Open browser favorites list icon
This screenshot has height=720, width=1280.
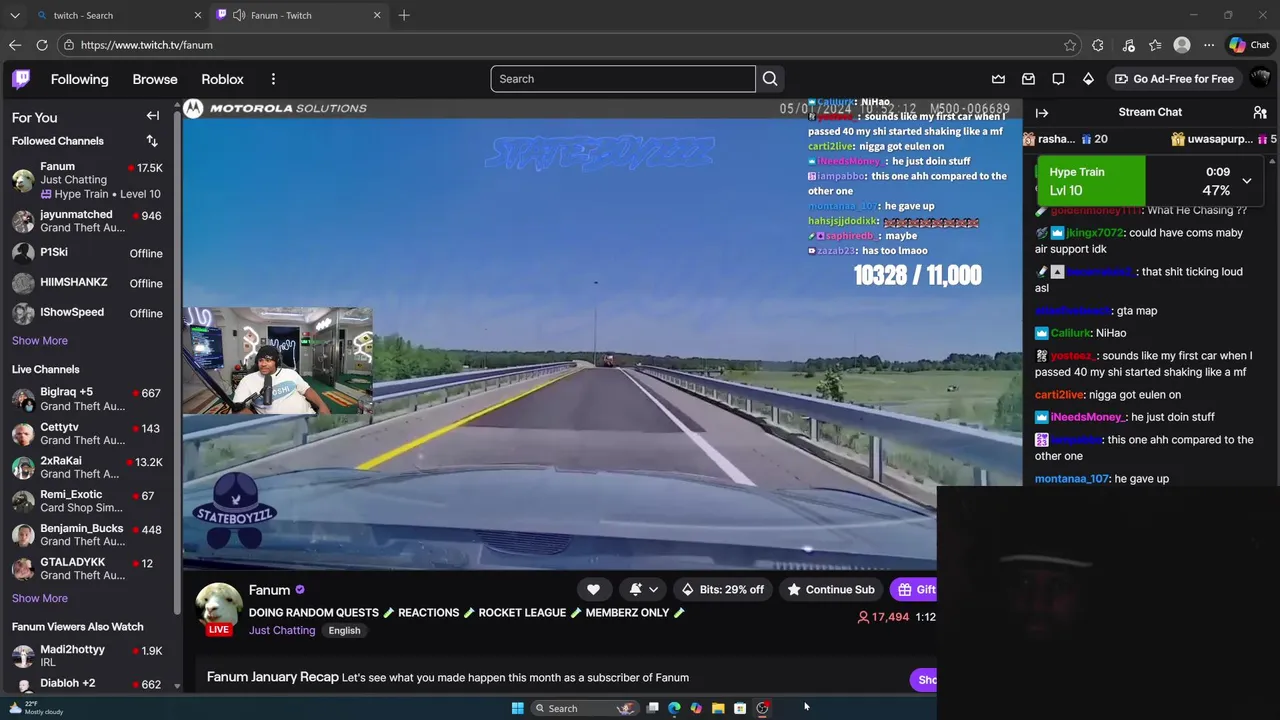click(1155, 45)
